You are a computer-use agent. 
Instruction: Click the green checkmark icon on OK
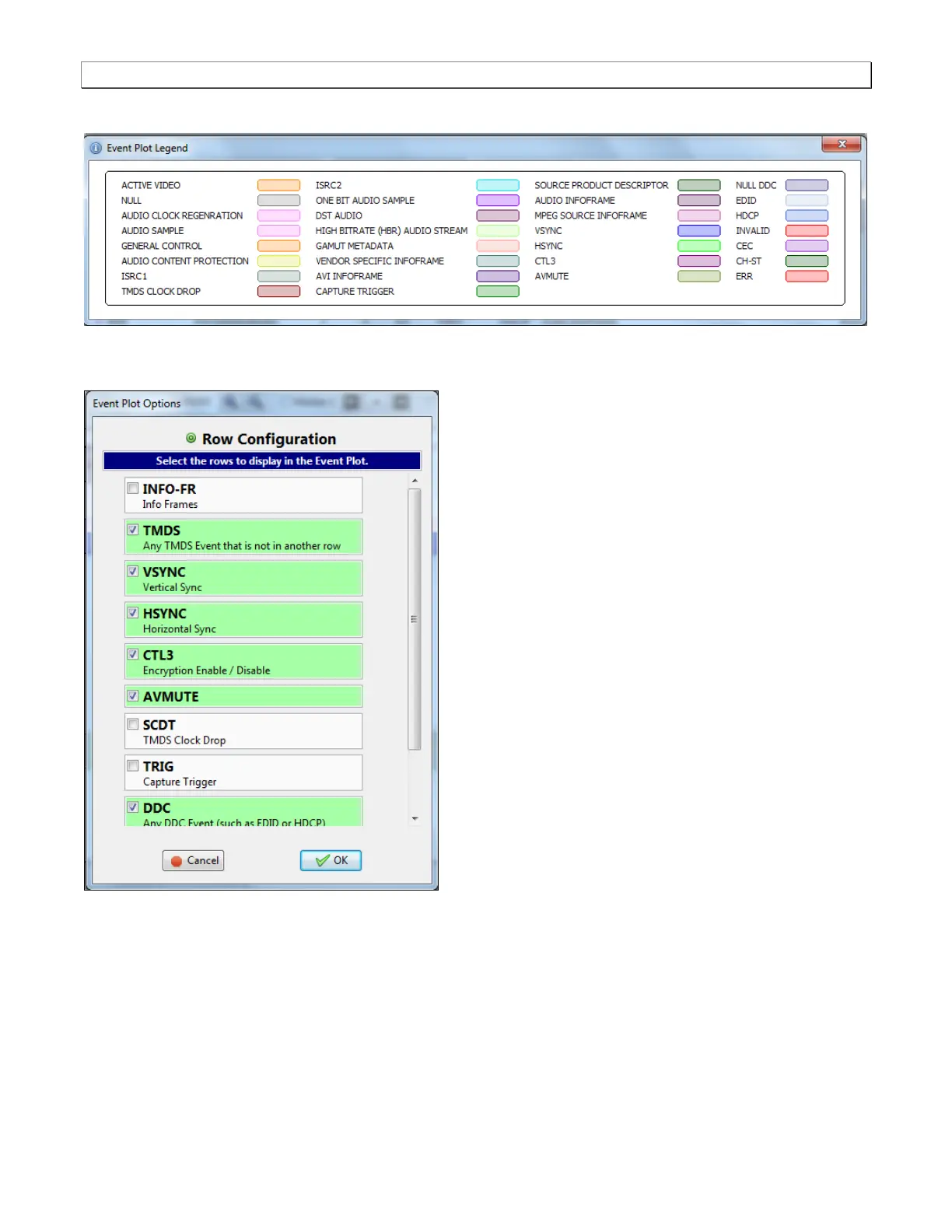tap(323, 860)
